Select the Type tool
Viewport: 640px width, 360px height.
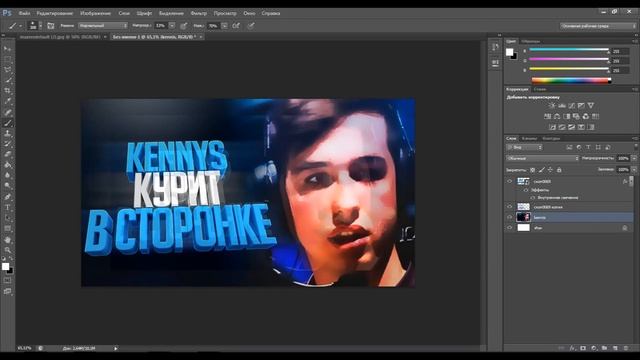(8, 207)
